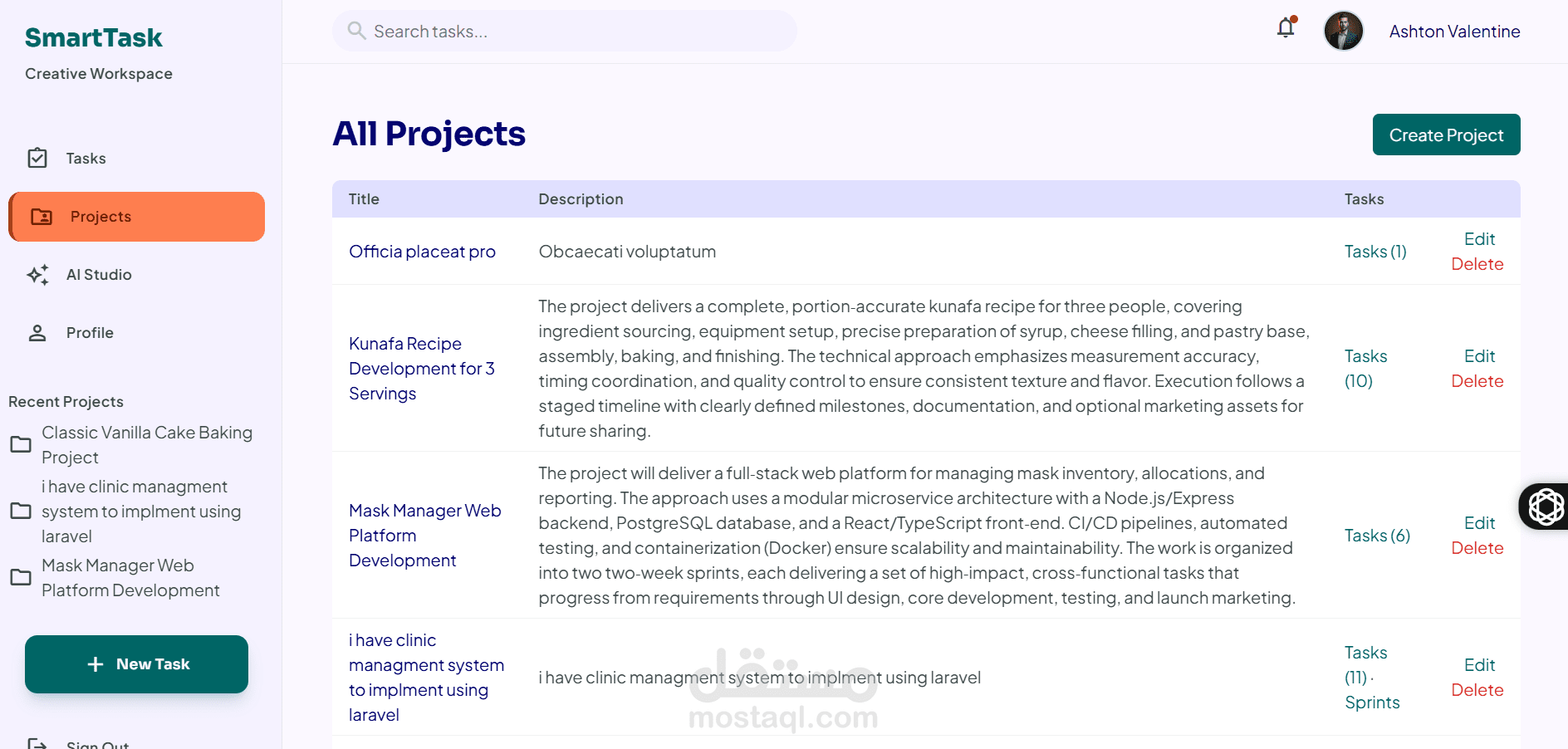The width and height of the screenshot is (1568, 749).
Task: Open the notifications bell icon
Action: pos(1286,28)
